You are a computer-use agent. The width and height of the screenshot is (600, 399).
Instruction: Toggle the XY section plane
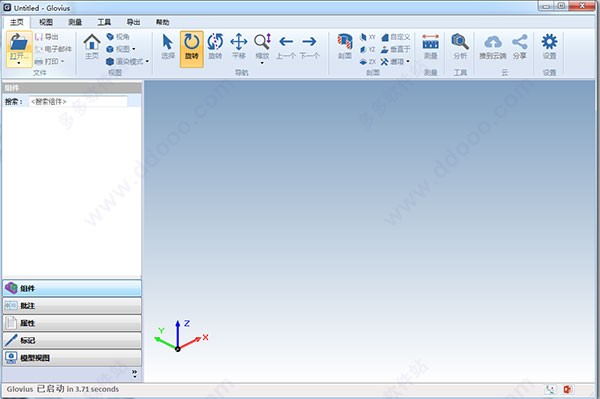368,37
